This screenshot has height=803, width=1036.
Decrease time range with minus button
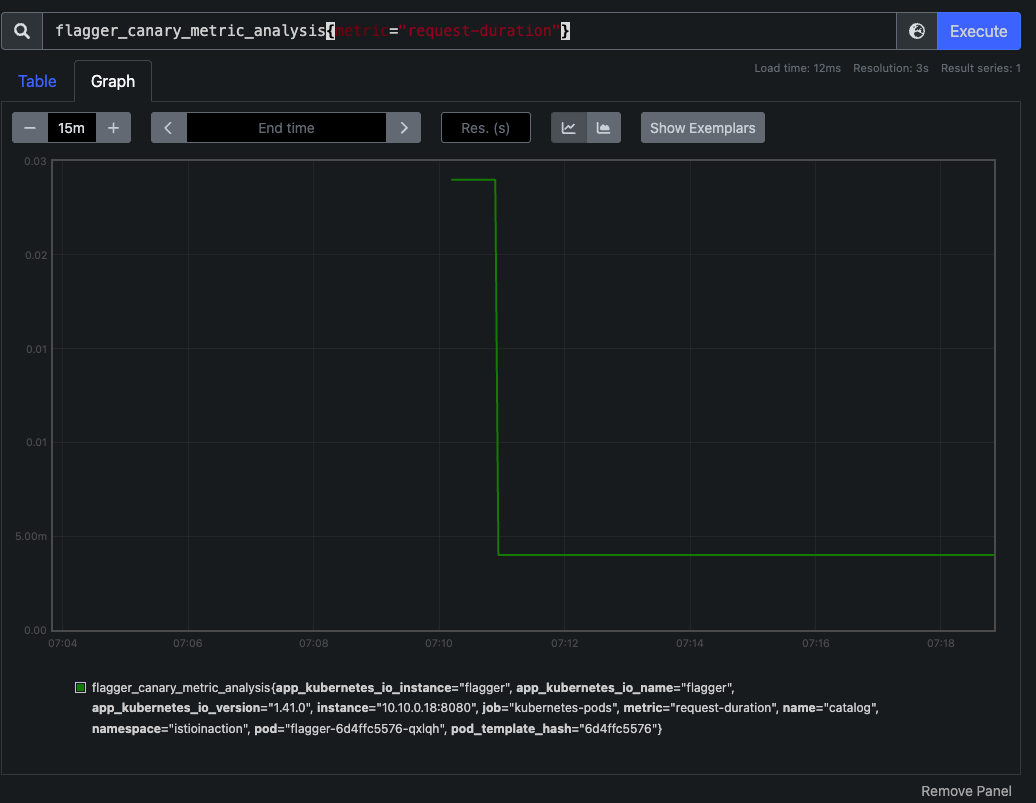(30, 128)
